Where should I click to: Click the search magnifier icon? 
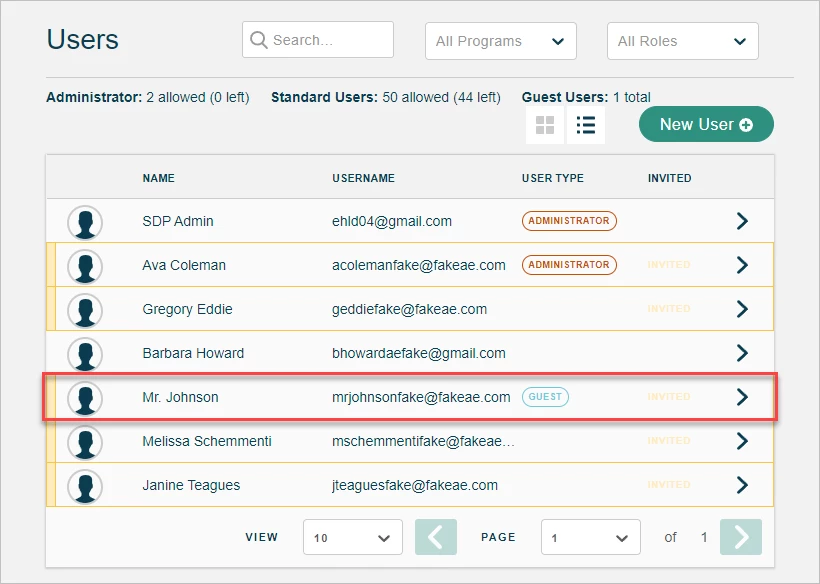click(x=258, y=40)
